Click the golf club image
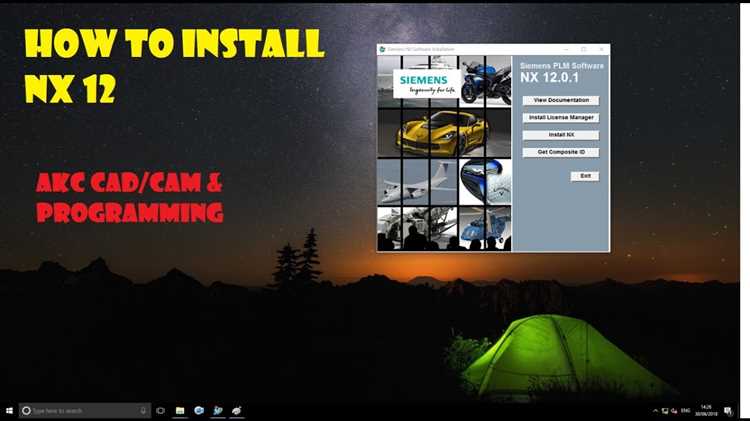 [485, 182]
